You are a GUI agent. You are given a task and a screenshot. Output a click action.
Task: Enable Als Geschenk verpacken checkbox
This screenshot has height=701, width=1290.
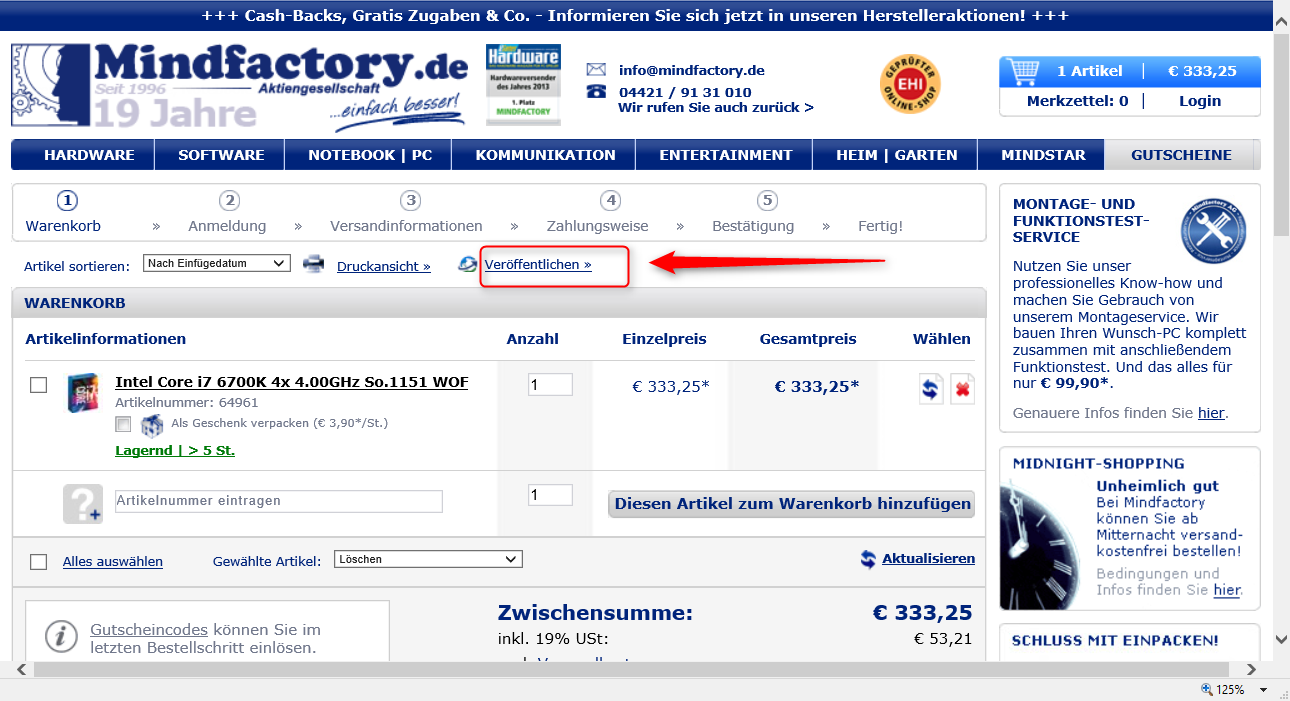(x=123, y=424)
